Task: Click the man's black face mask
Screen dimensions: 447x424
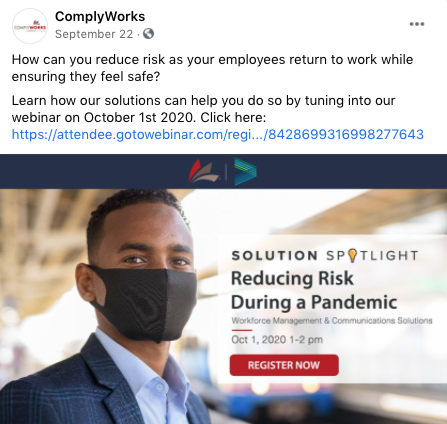Action: click(143, 303)
